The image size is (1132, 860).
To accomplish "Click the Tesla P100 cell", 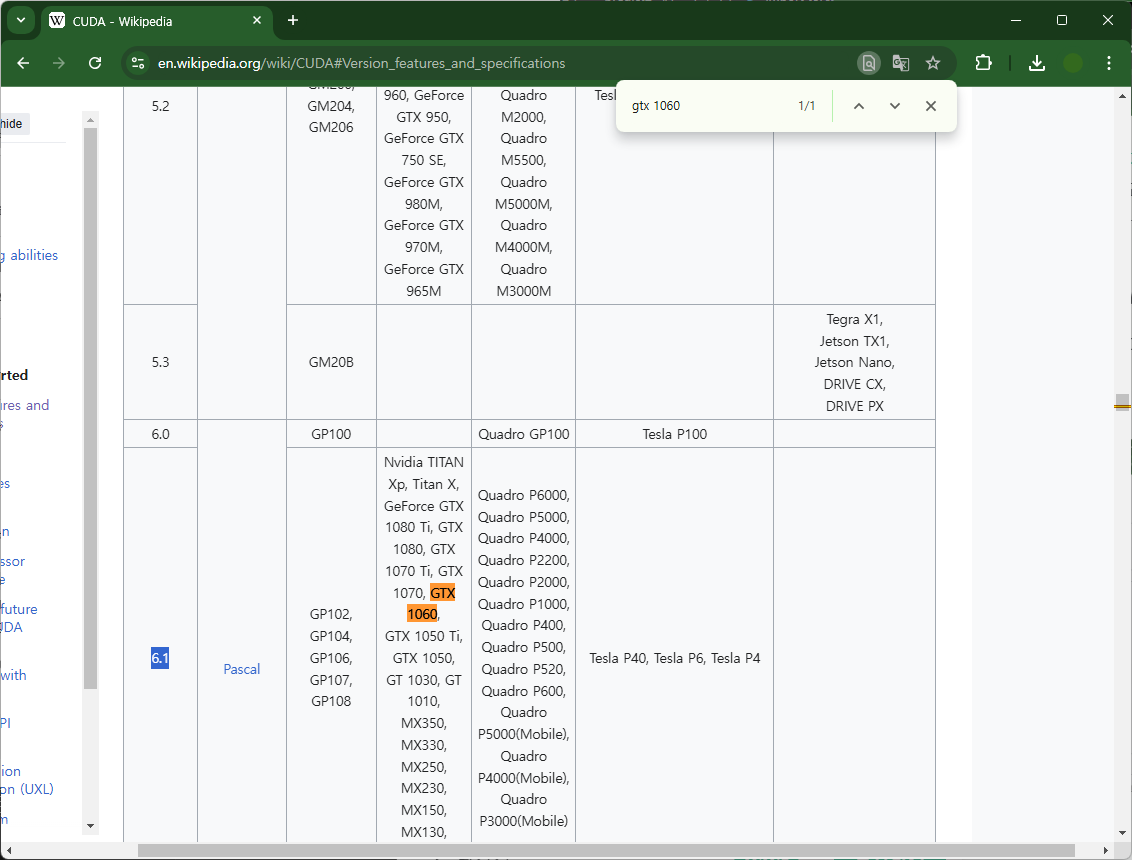I will click(x=674, y=434).
